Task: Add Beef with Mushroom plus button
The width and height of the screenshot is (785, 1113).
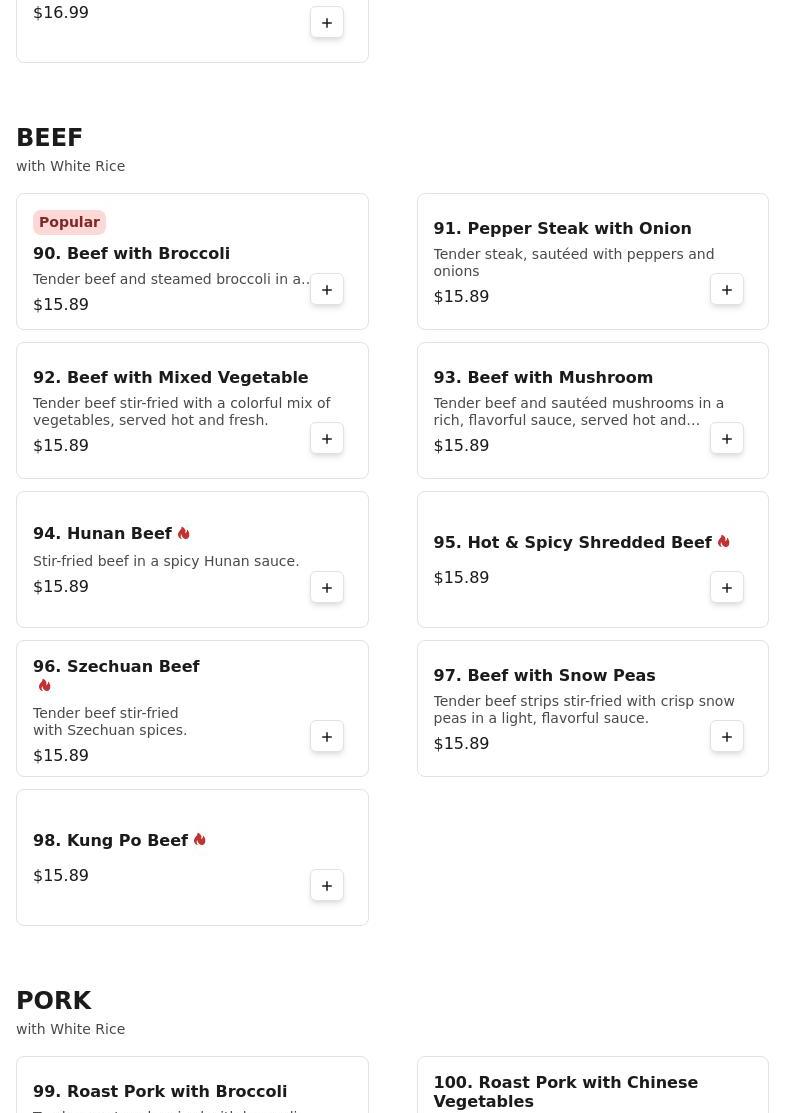Action: click(x=727, y=439)
